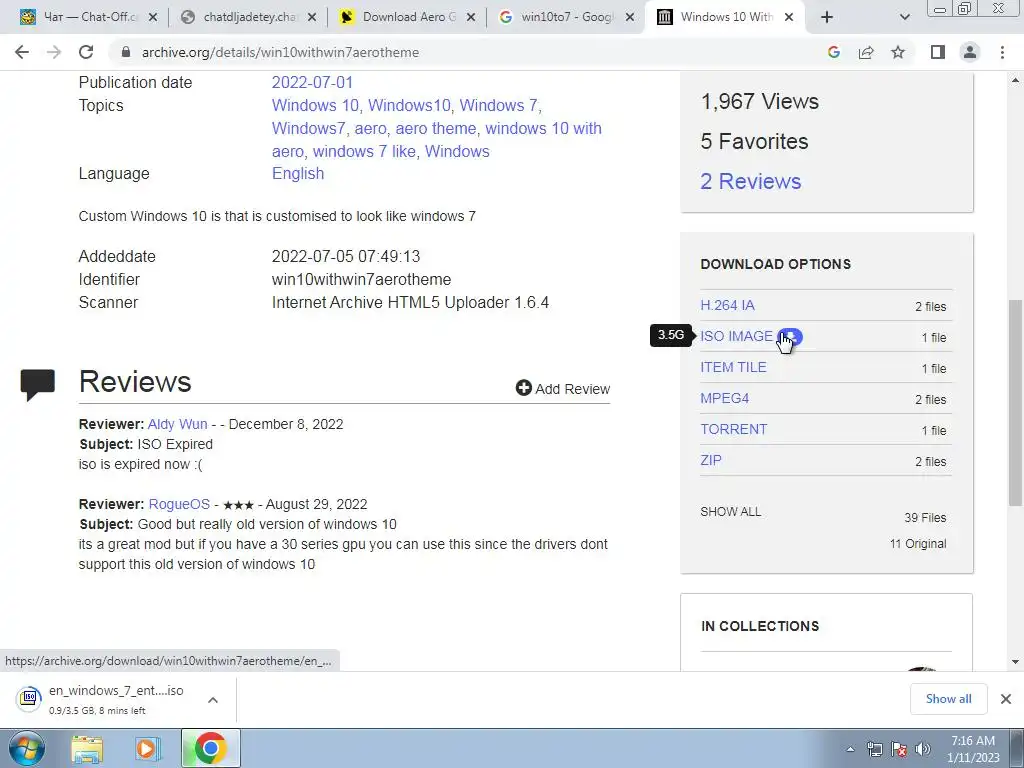Open the browser side panel

[938, 52]
